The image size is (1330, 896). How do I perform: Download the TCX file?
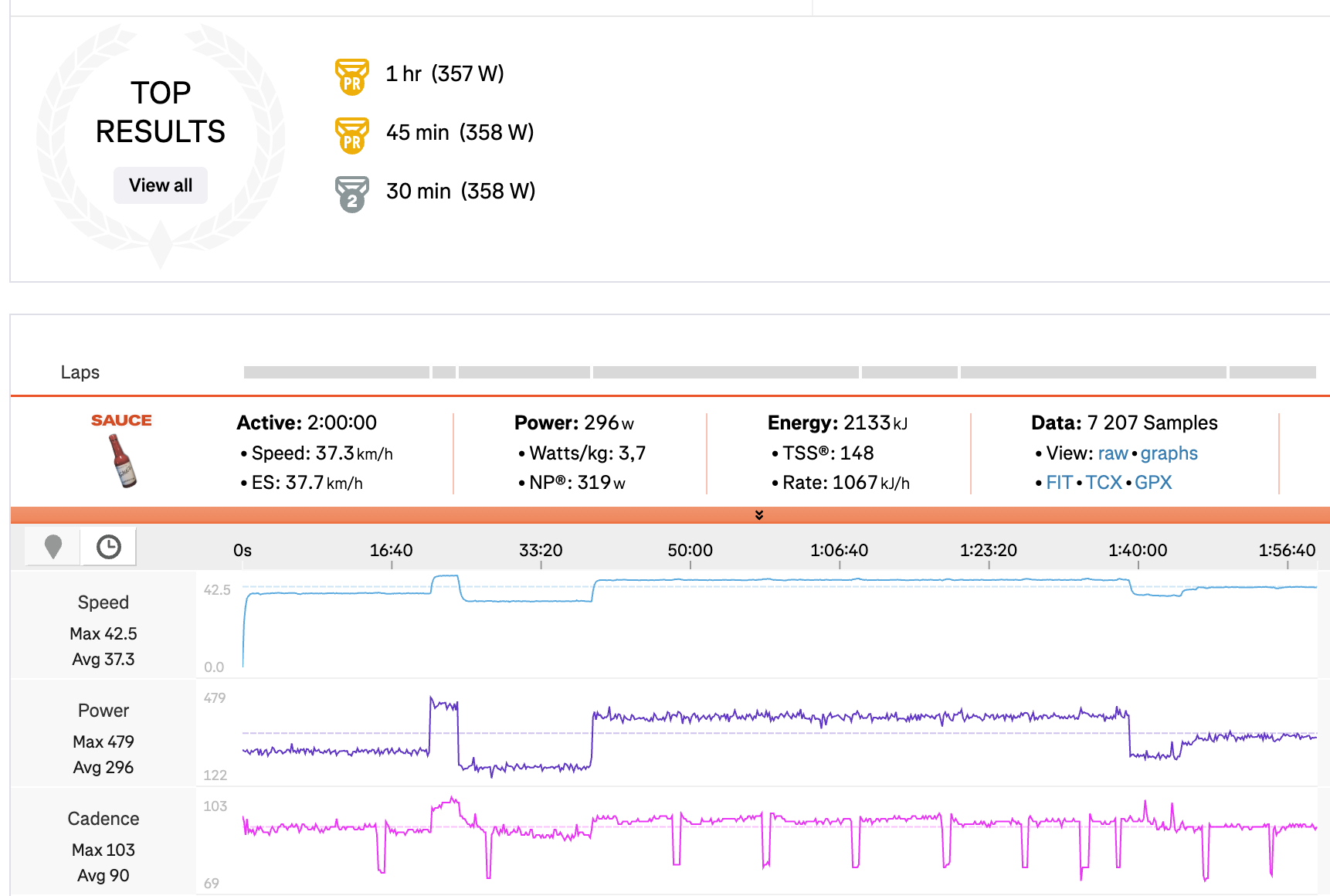1104,483
